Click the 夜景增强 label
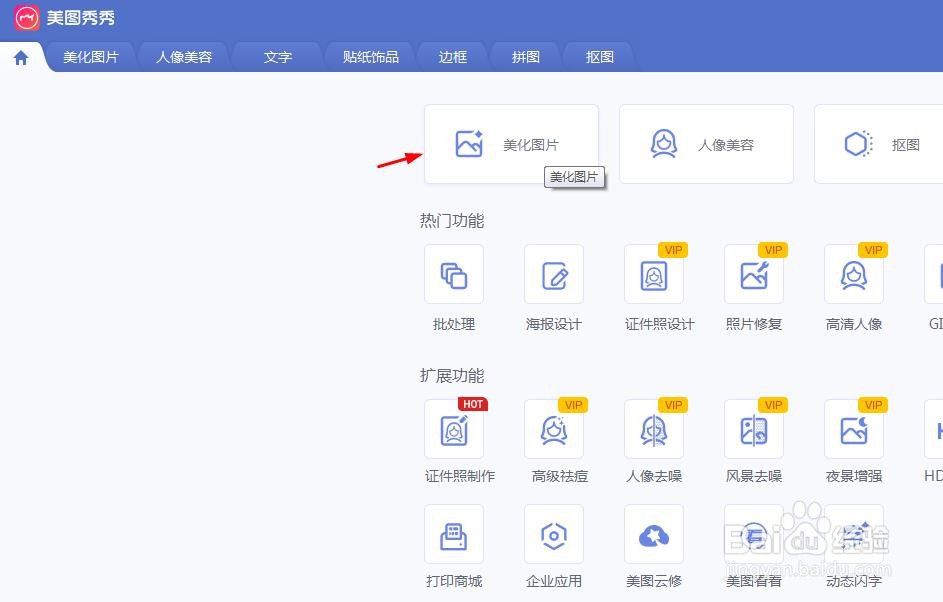Viewport: 943px width, 602px height. [854, 476]
